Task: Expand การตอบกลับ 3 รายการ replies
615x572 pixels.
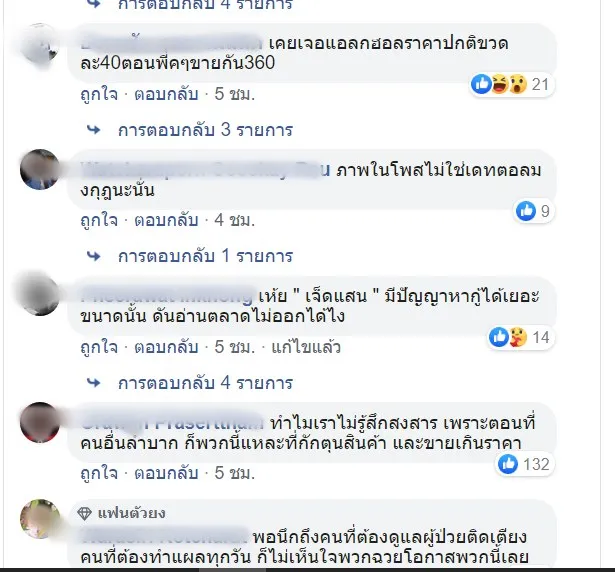Action: pyautogui.click(x=205, y=130)
